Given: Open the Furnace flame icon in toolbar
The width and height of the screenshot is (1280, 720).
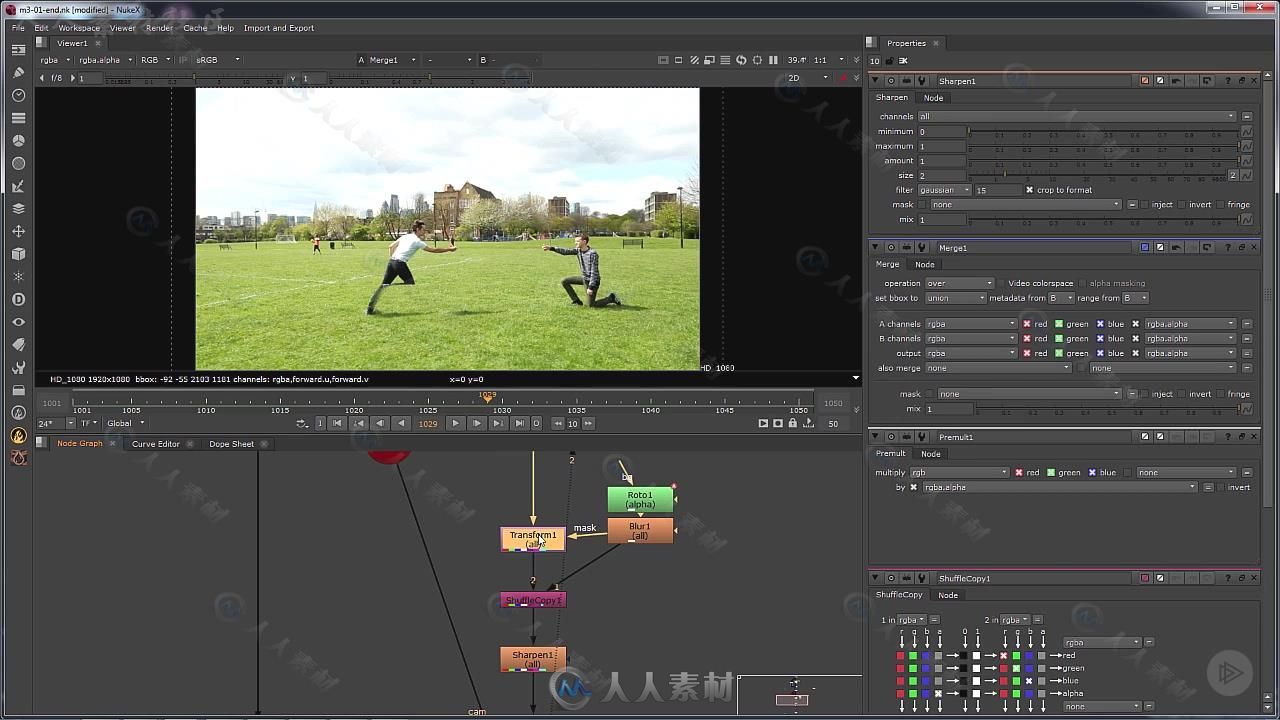Looking at the screenshot, I should [18, 435].
